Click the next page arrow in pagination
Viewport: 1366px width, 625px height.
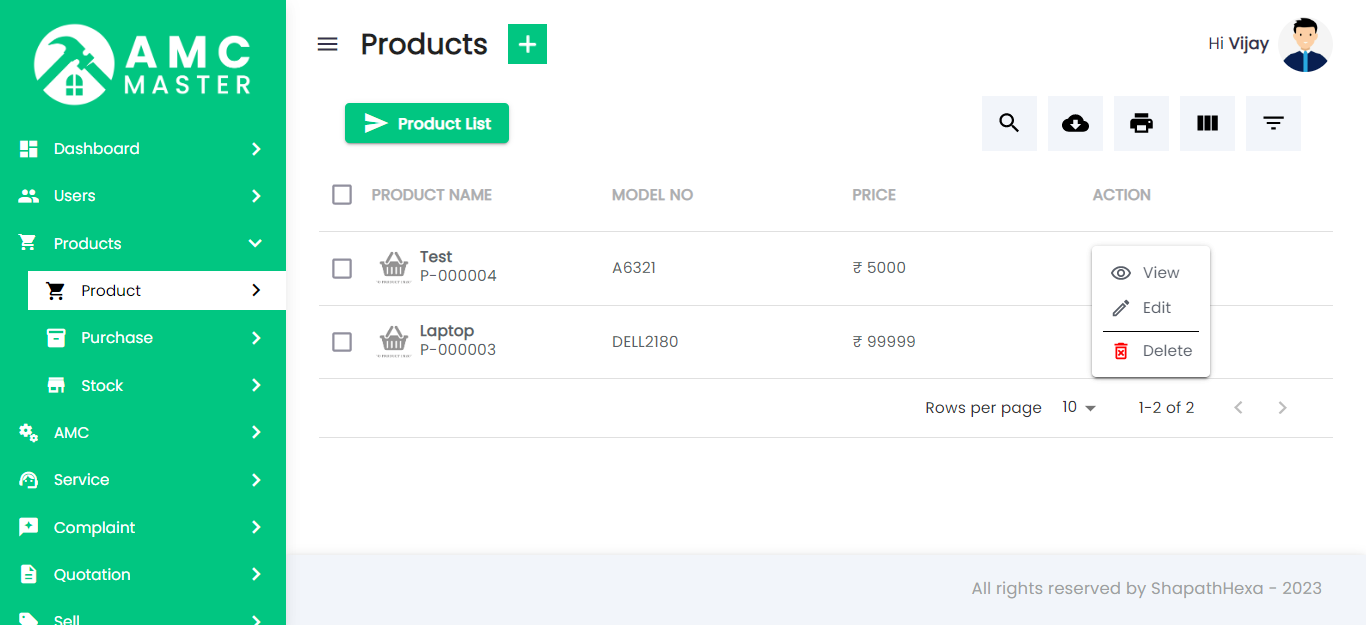coord(1283,407)
